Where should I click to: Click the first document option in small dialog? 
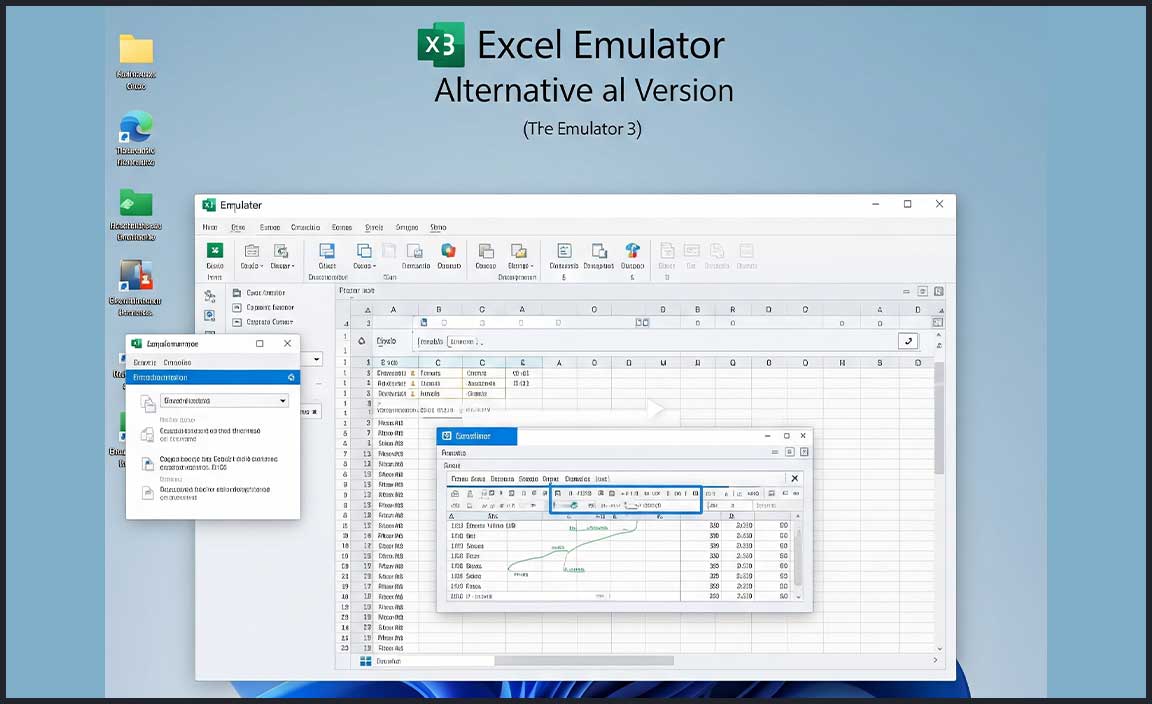tap(210, 434)
